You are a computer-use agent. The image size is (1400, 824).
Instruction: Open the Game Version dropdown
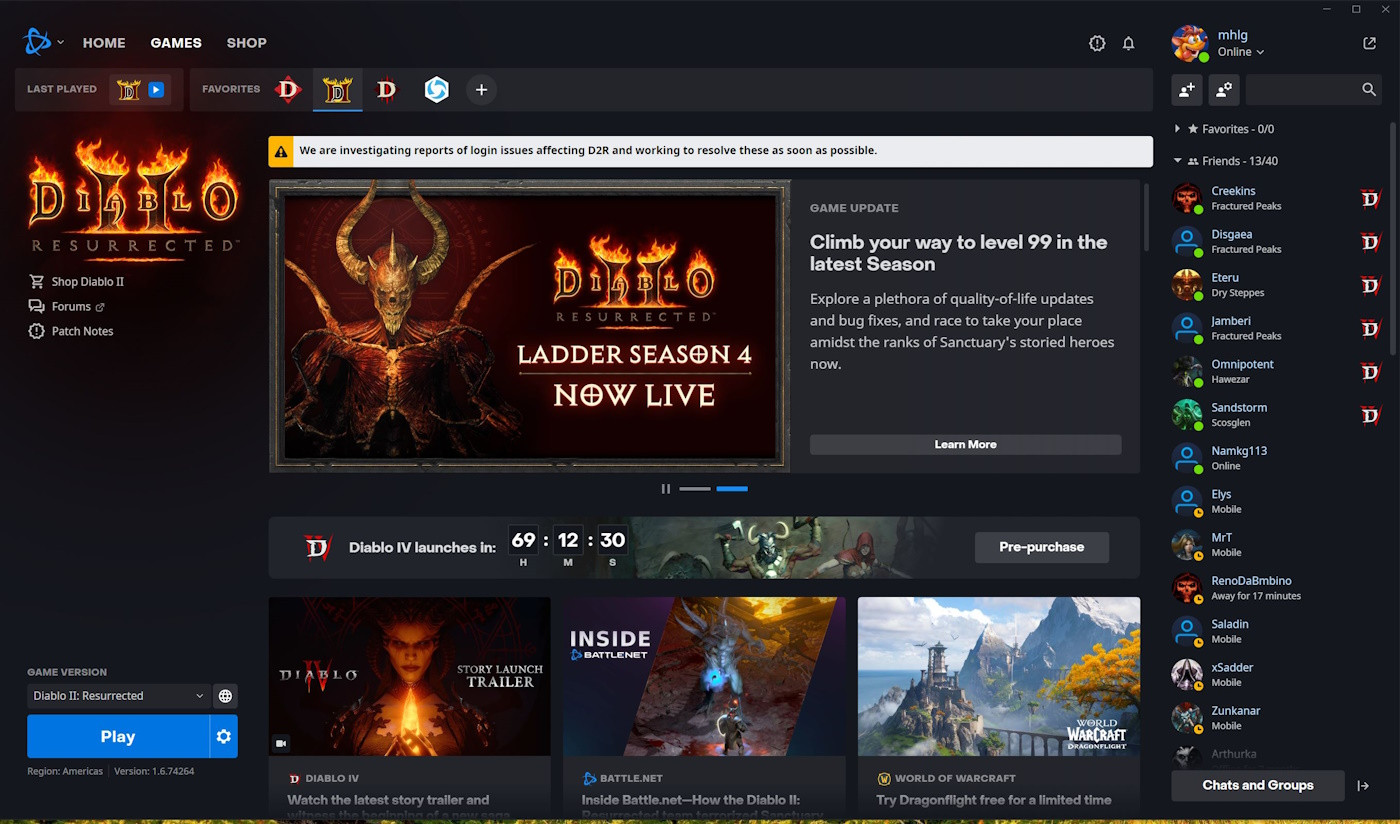click(118, 696)
